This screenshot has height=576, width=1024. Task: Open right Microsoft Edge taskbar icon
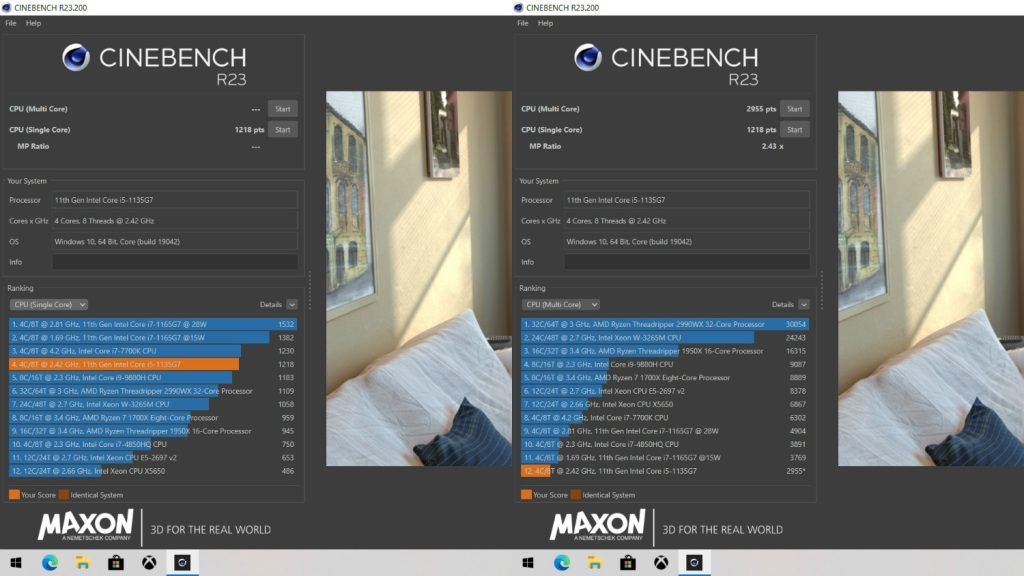point(562,562)
